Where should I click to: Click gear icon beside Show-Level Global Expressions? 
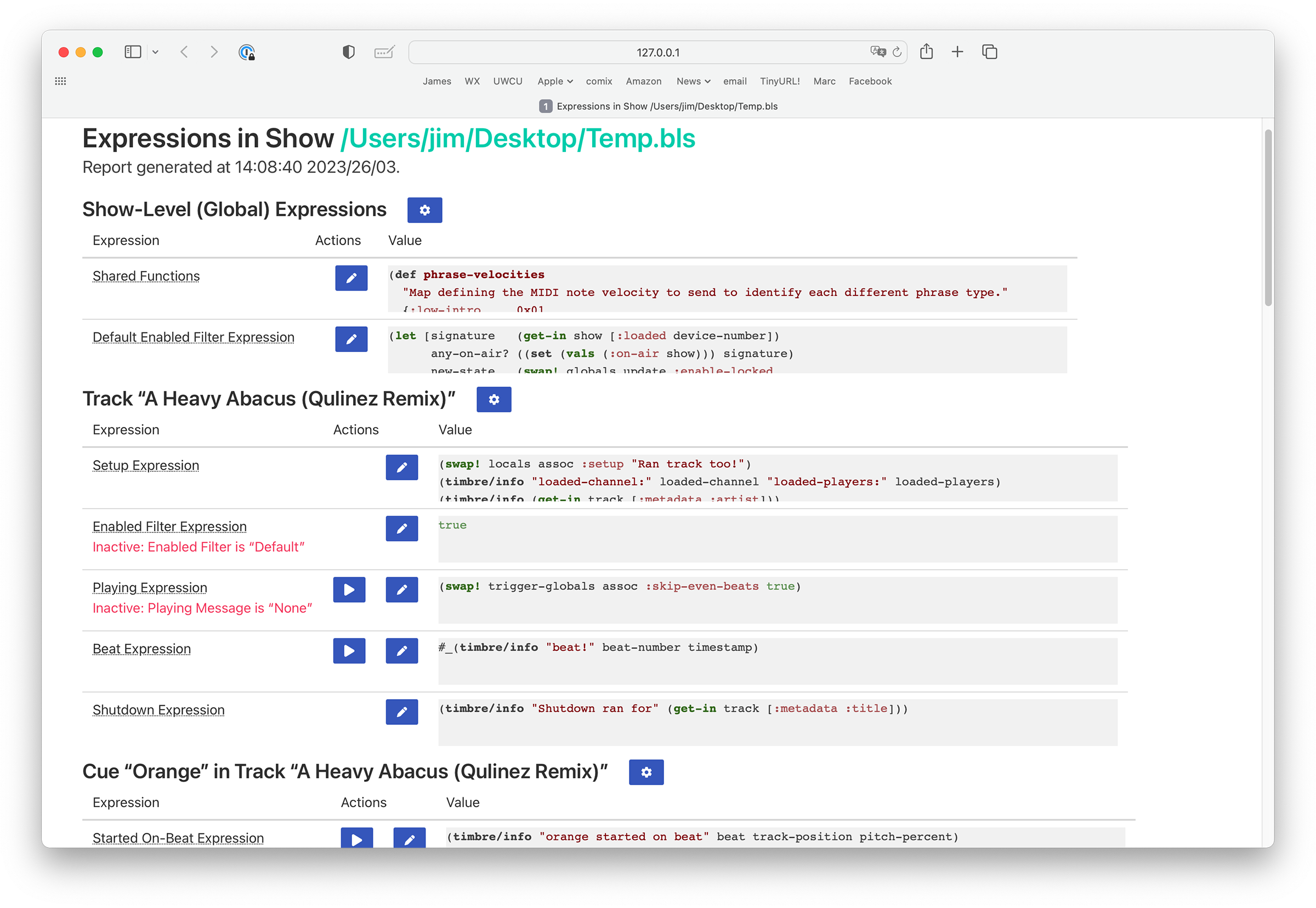click(424, 210)
